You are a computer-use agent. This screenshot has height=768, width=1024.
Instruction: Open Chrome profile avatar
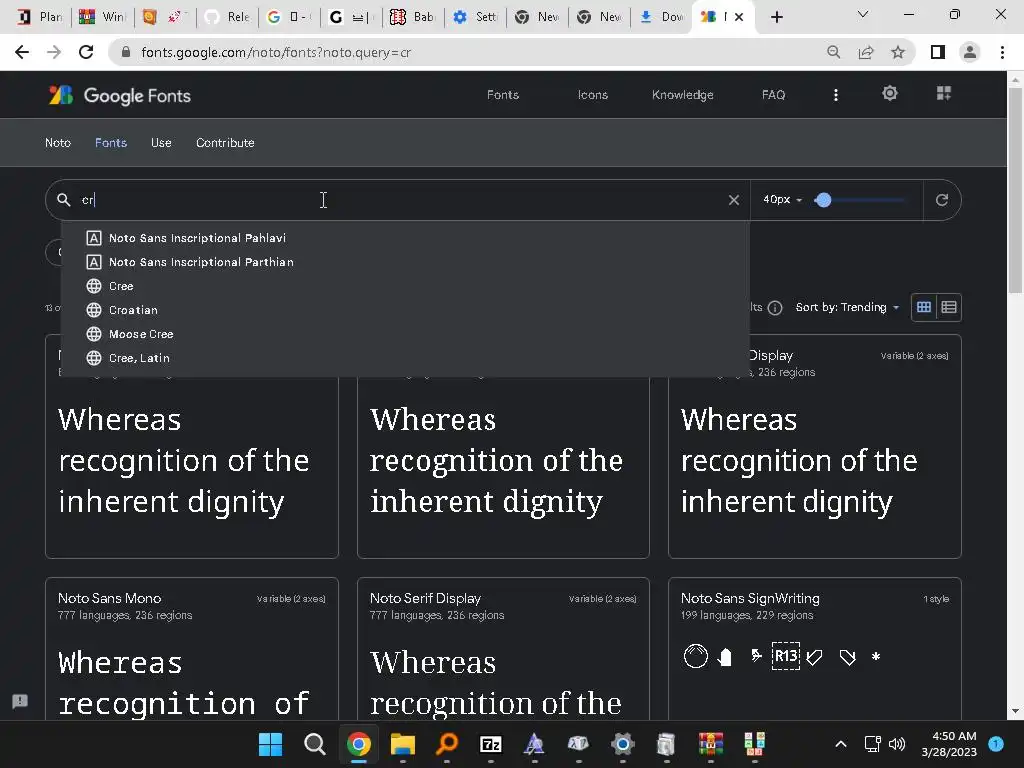click(970, 52)
